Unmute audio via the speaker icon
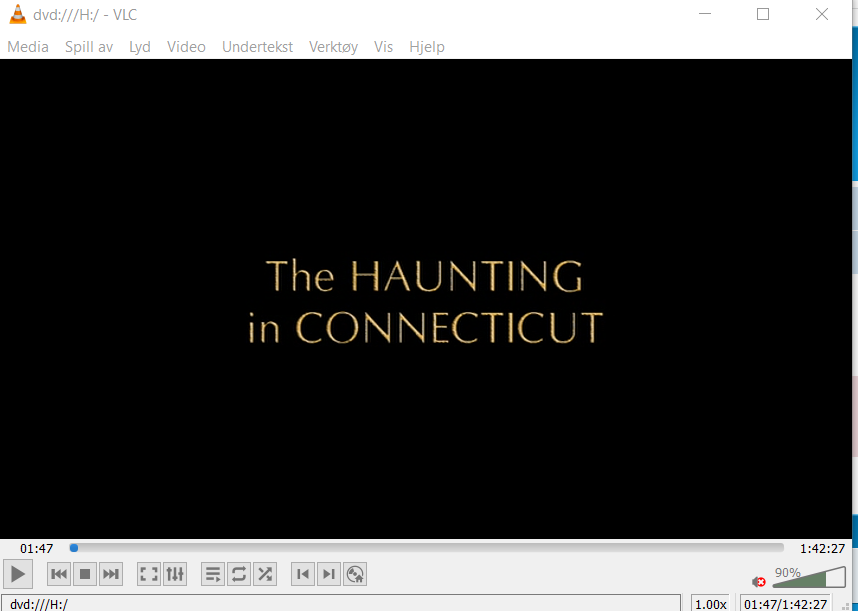This screenshot has width=858, height=611. pyautogui.click(x=758, y=582)
